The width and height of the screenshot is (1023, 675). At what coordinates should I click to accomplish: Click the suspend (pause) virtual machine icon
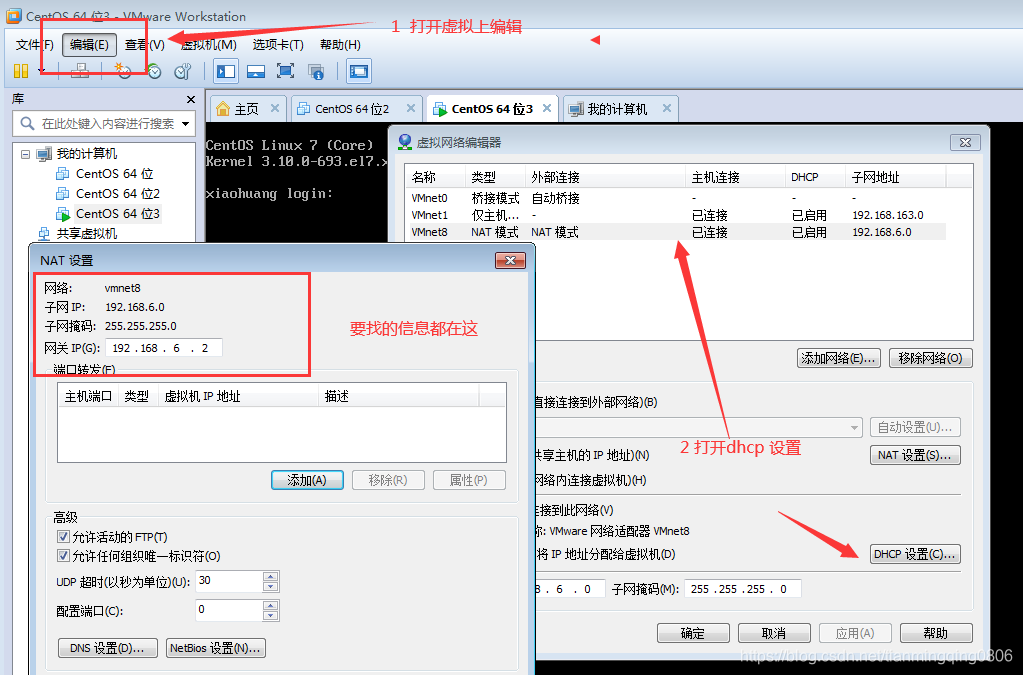point(21,71)
